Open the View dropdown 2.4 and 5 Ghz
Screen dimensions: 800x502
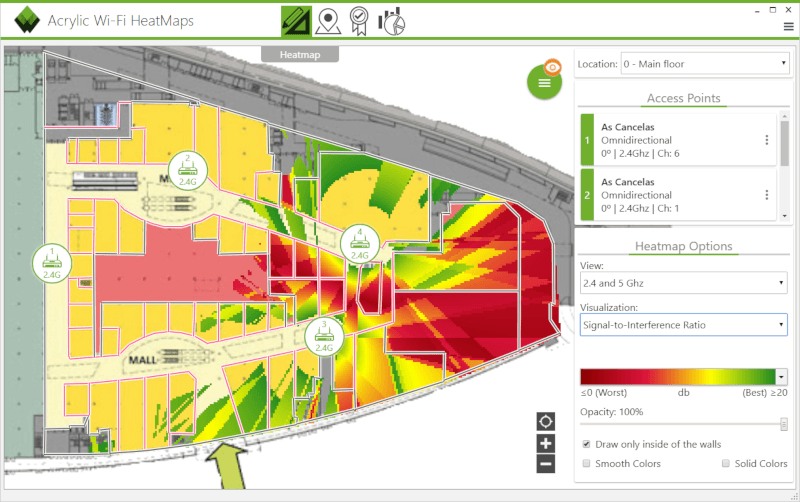click(x=684, y=283)
